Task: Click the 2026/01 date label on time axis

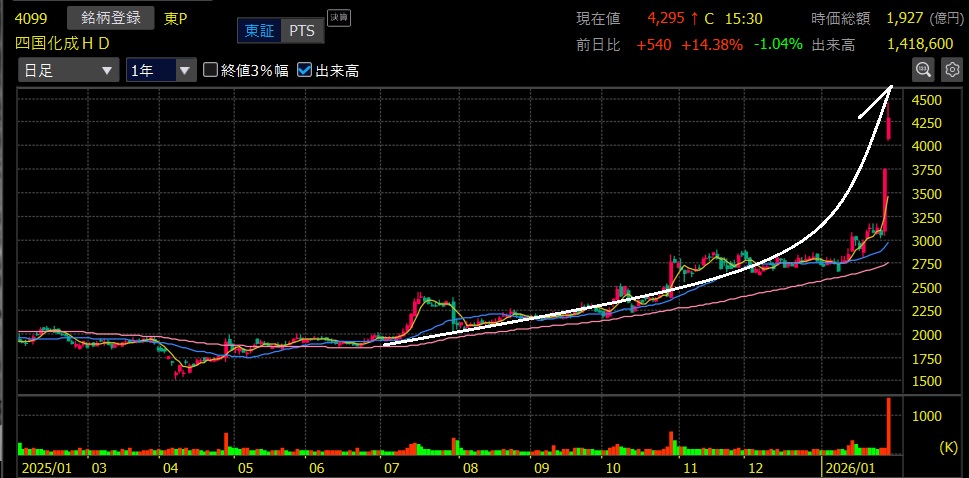Action: pyautogui.click(x=843, y=468)
